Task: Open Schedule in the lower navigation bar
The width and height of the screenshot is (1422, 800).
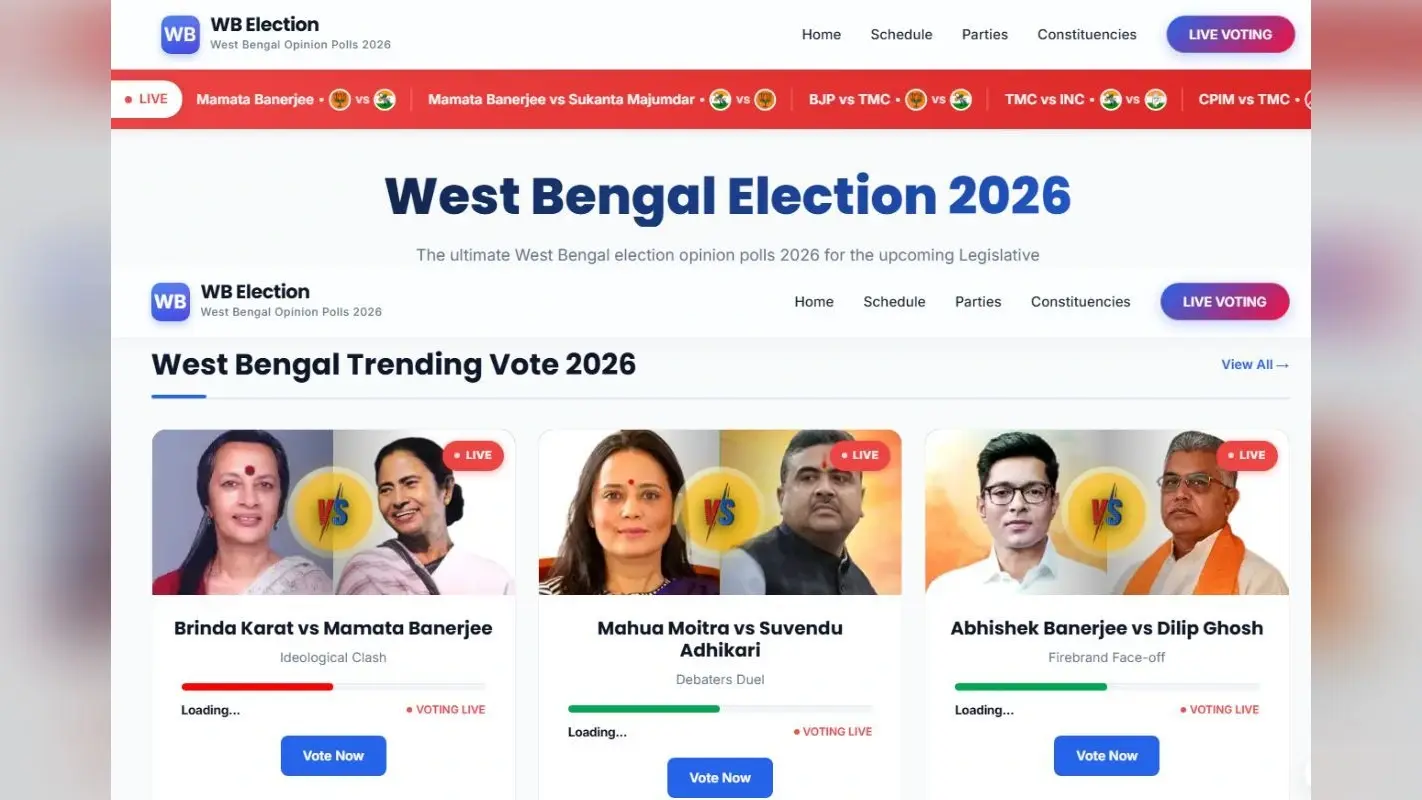Action: [x=894, y=301]
